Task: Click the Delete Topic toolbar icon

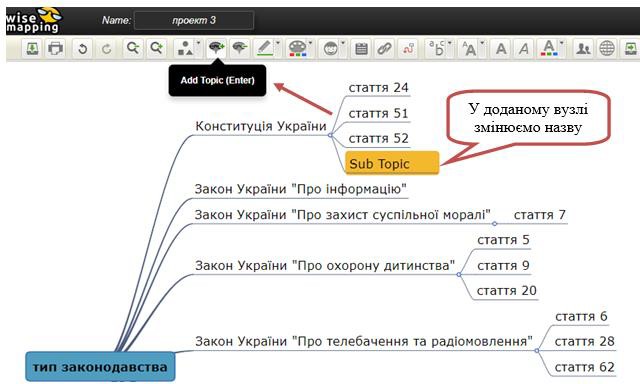Action: click(x=240, y=49)
